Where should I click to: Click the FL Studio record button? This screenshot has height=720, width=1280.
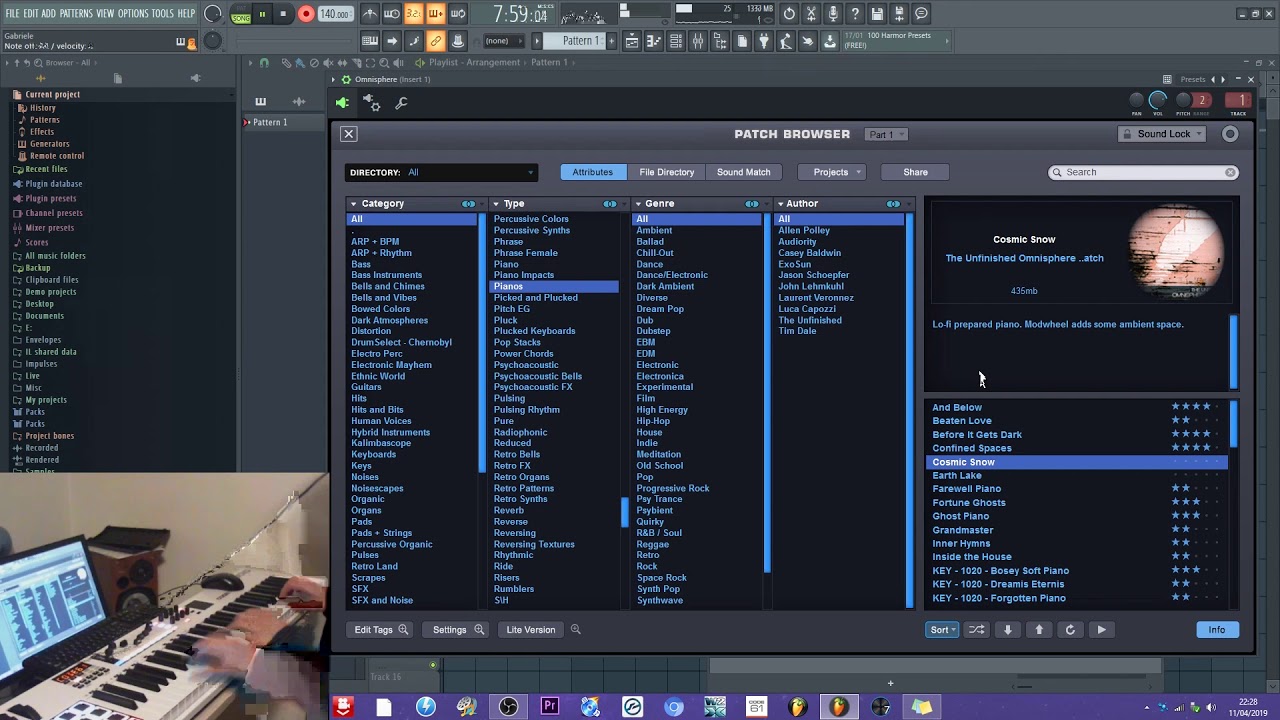[x=306, y=14]
